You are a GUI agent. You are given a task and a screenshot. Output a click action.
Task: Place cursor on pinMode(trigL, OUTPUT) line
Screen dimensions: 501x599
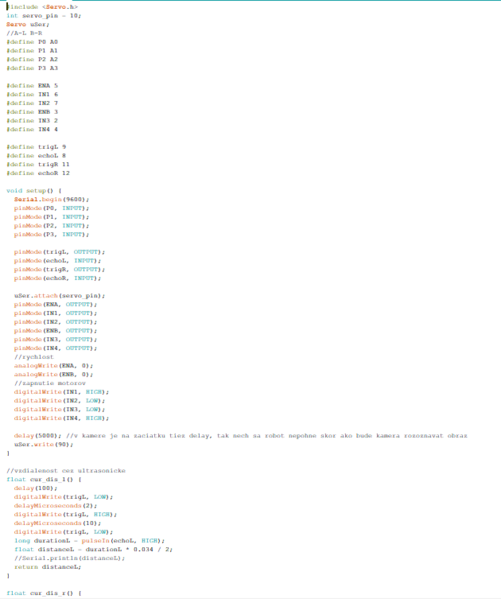[x=59, y=252]
